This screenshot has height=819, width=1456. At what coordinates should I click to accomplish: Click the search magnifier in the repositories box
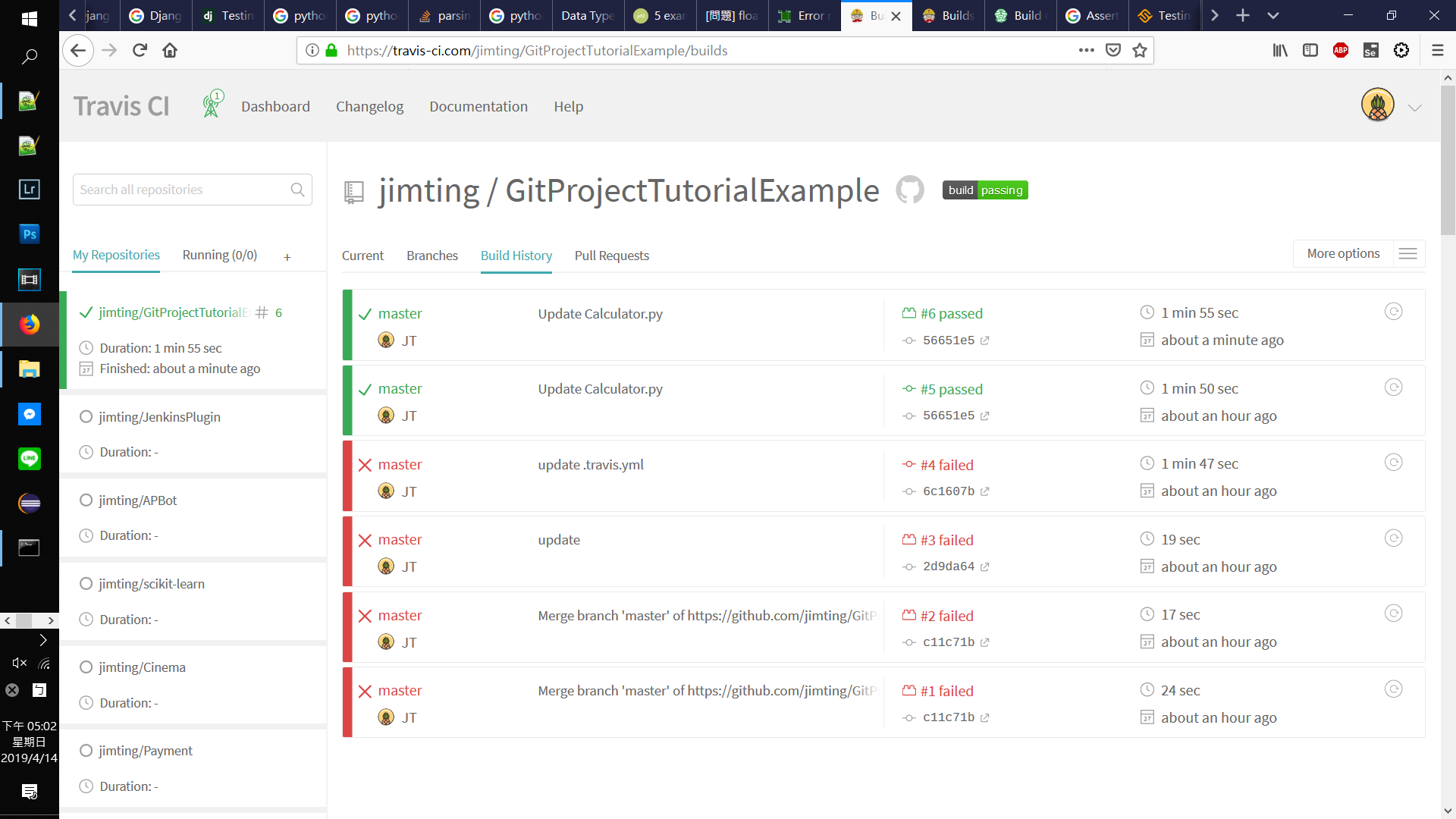pyautogui.click(x=297, y=190)
